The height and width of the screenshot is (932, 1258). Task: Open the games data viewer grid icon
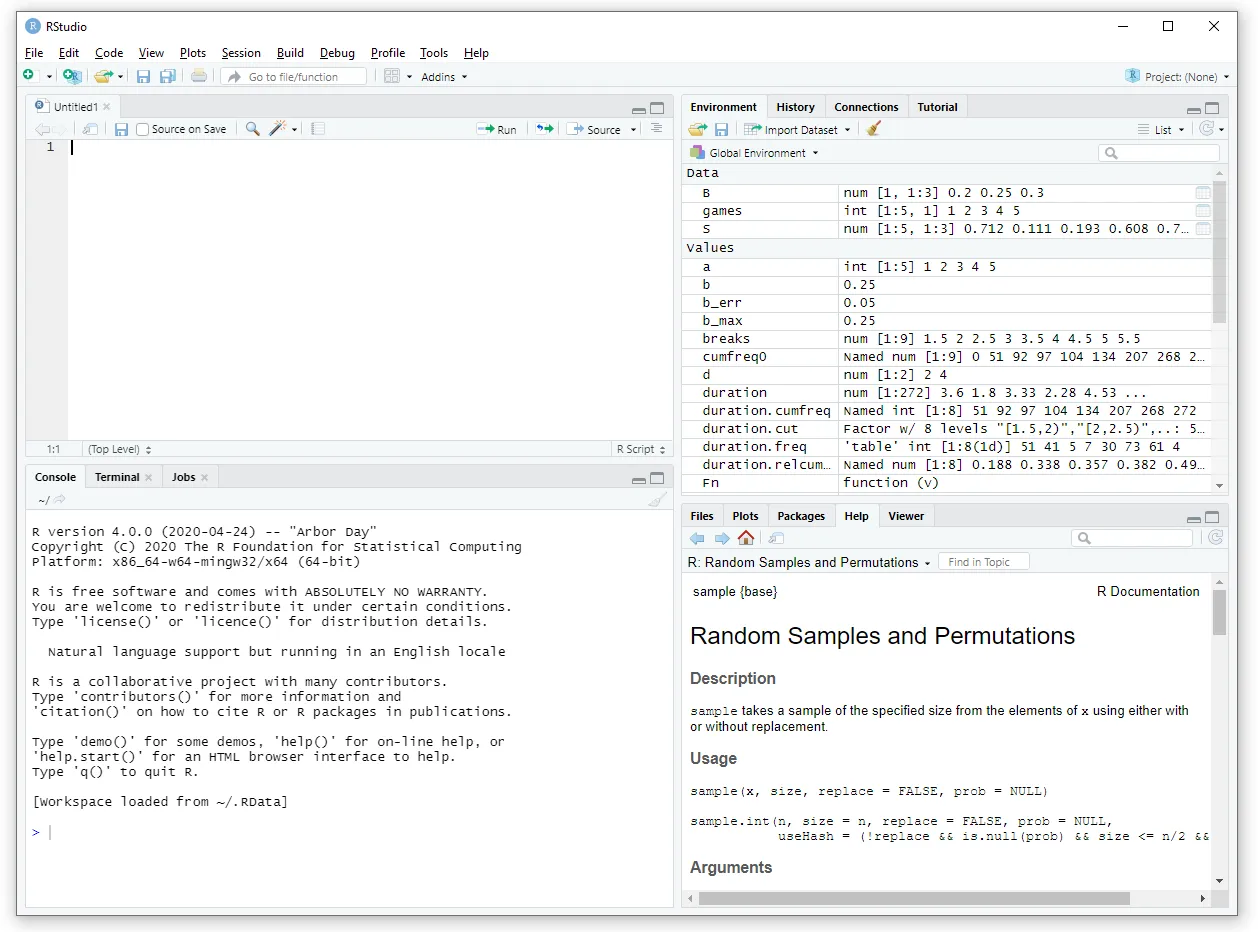coord(1203,211)
